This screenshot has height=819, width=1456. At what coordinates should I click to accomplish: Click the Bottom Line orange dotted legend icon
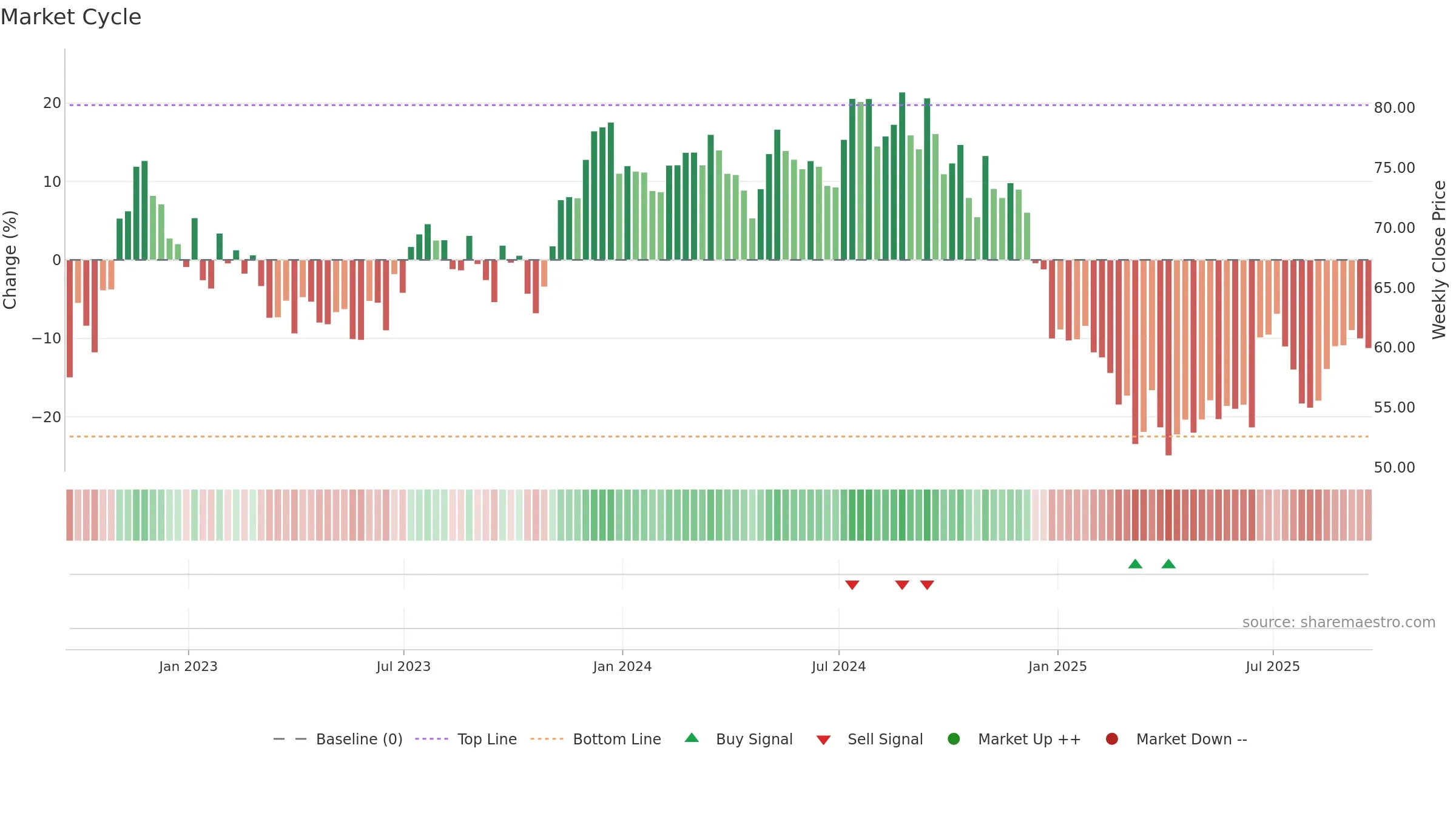click(x=547, y=739)
